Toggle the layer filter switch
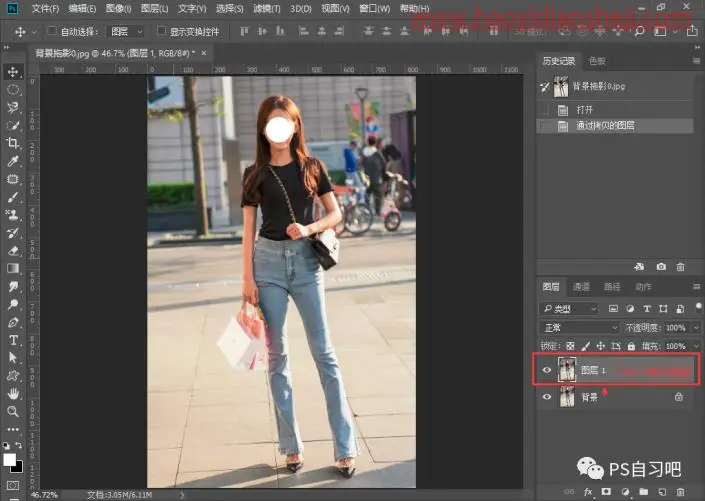705x501 pixels. coord(698,308)
